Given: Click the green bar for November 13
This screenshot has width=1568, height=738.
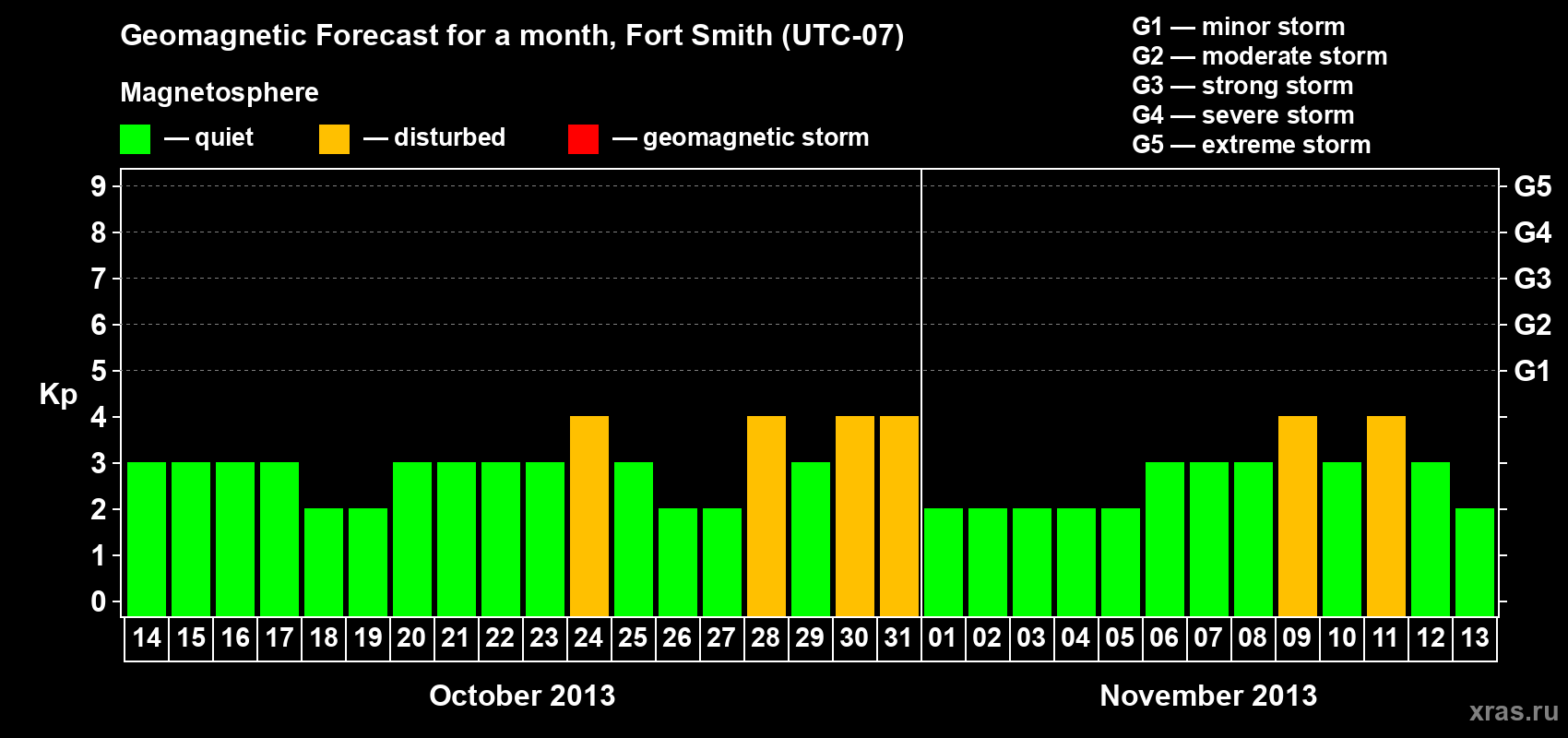Looking at the screenshot, I should point(1475,562).
